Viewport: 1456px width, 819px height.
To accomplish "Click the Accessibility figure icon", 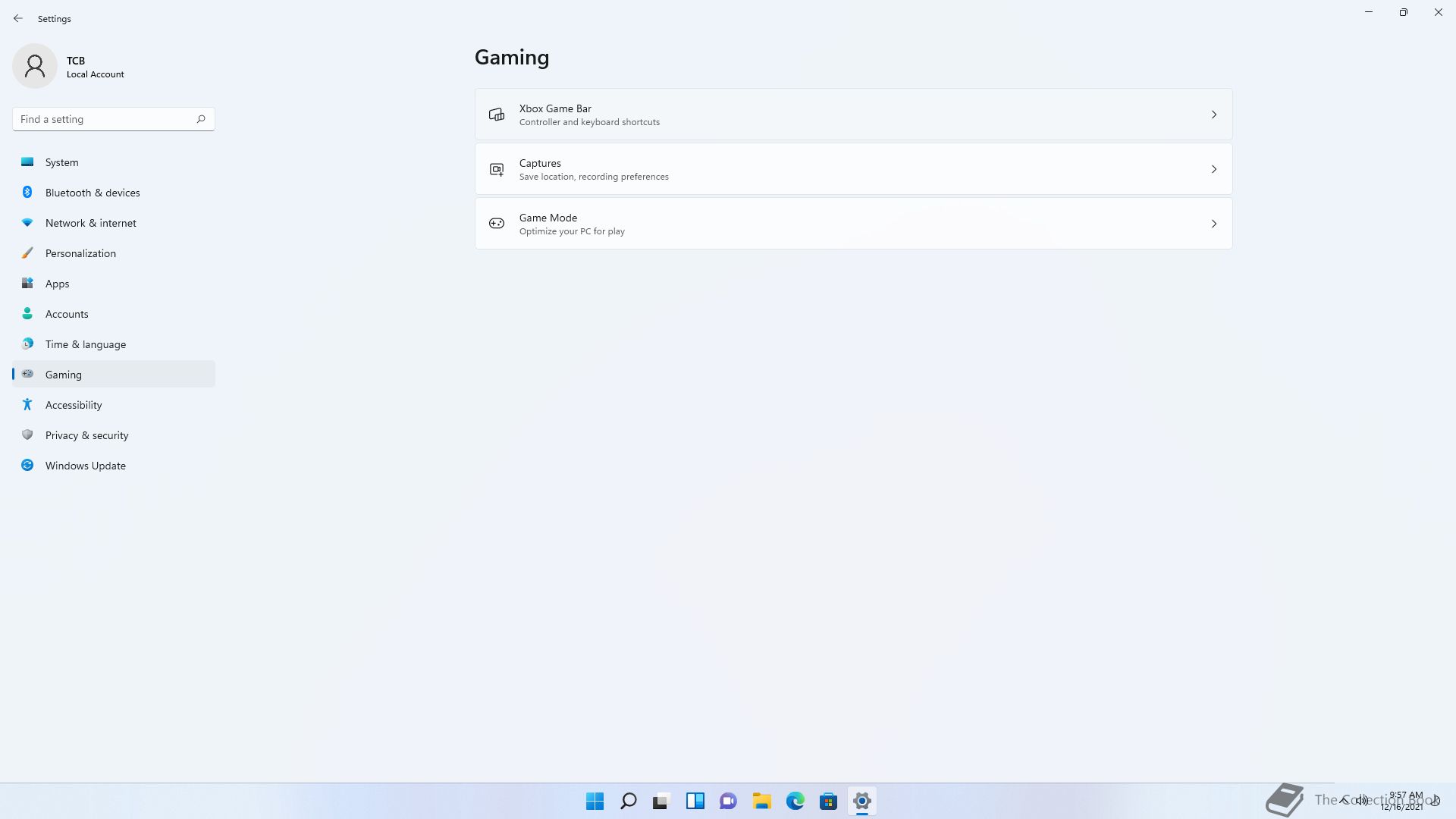I will pos(27,405).
